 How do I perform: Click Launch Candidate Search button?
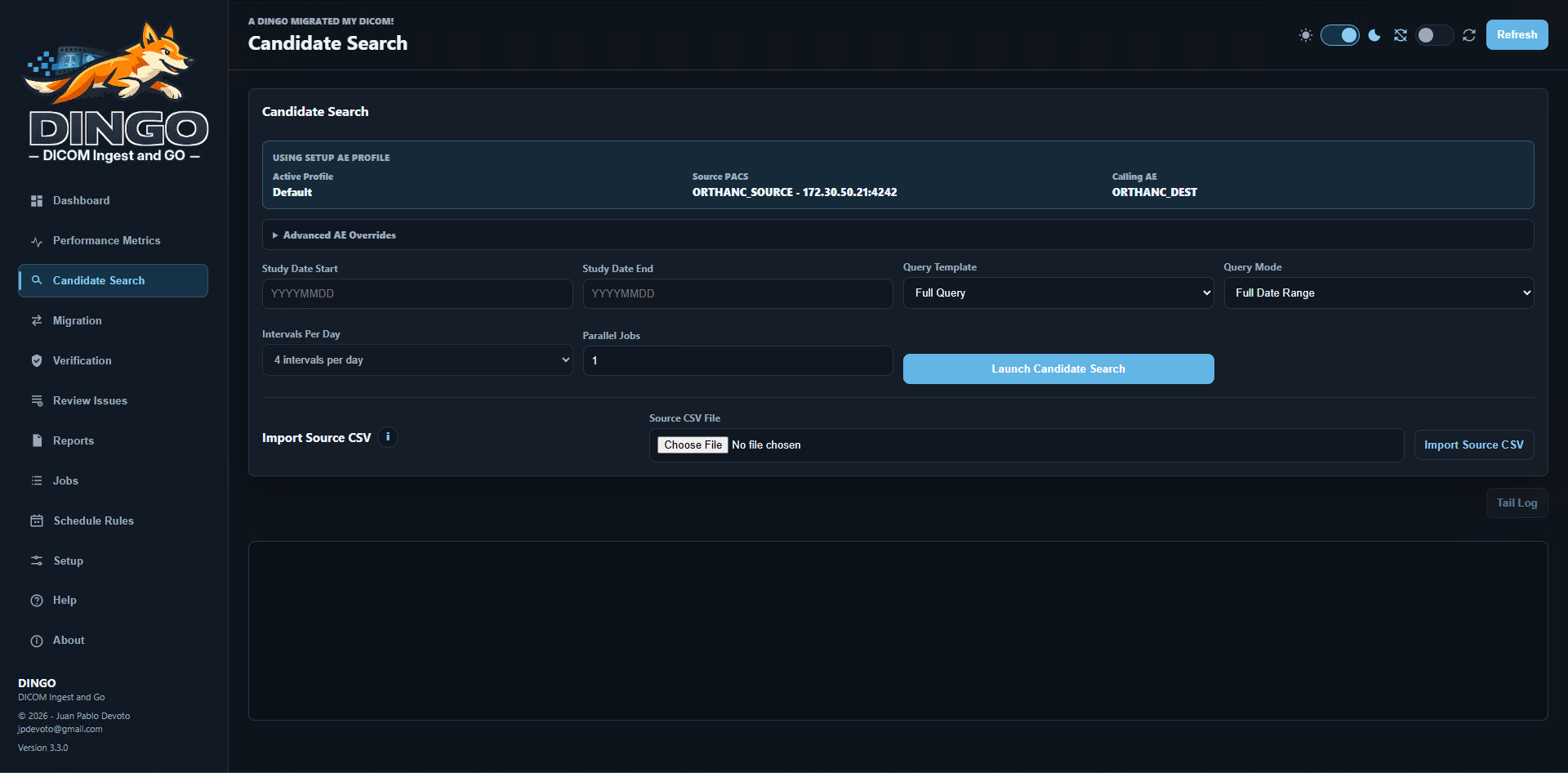pos(1058,369)
